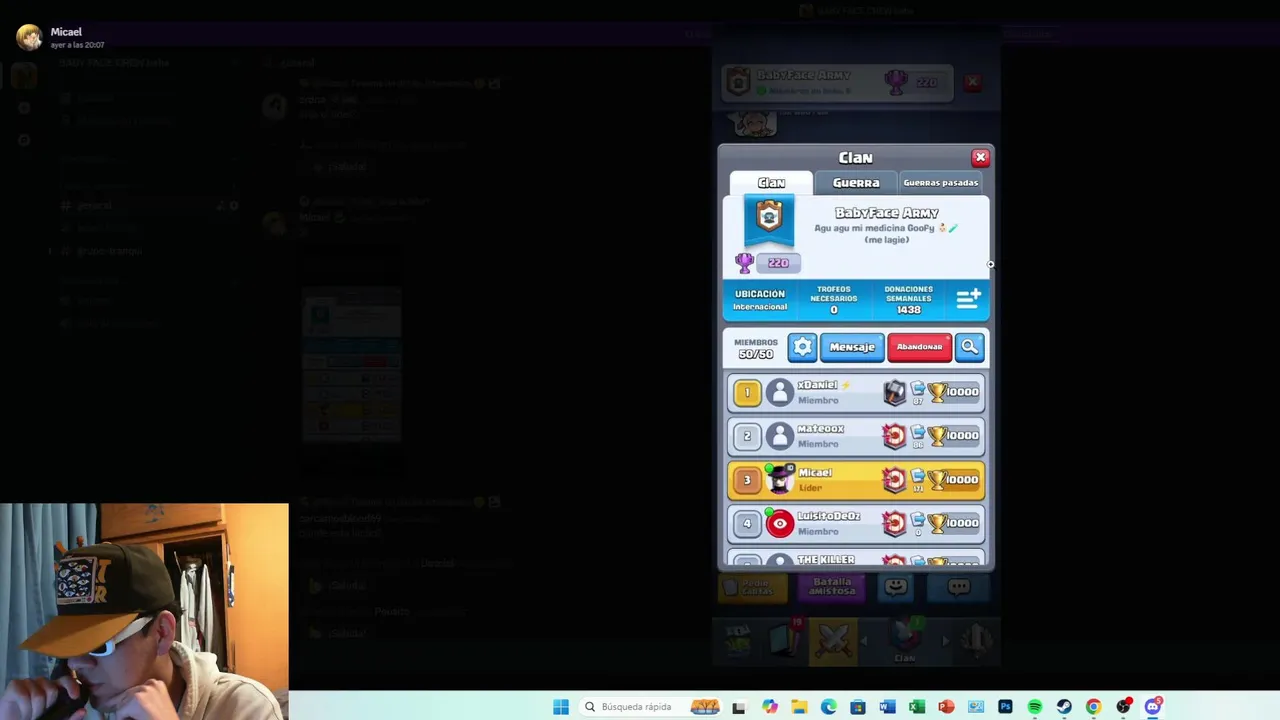Open the member search magnifier

[x=969, y=347]
